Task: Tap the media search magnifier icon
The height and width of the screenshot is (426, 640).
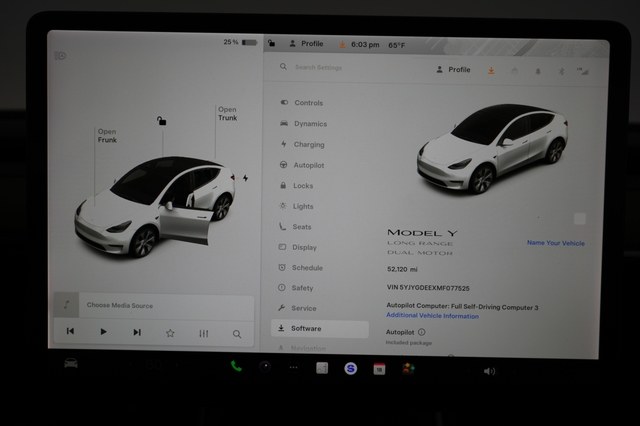Action: [x=237, y=334]
